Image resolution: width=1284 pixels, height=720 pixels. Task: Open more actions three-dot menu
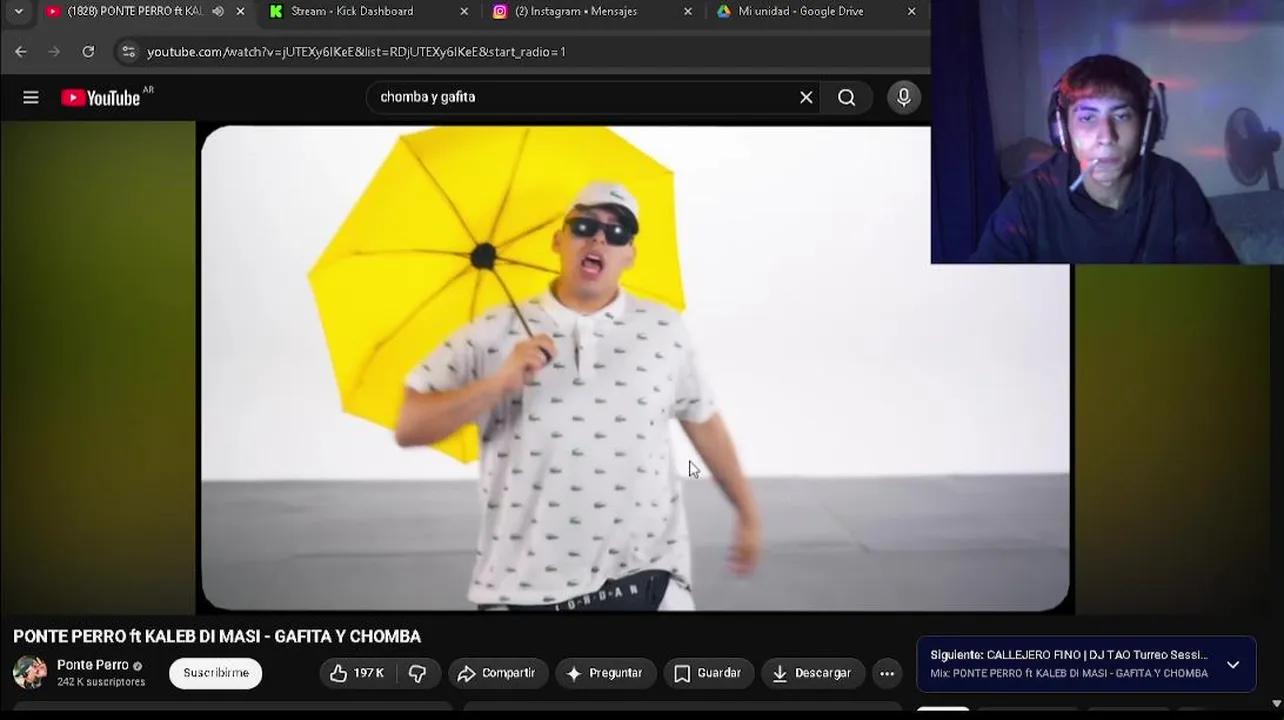[887, 673]
